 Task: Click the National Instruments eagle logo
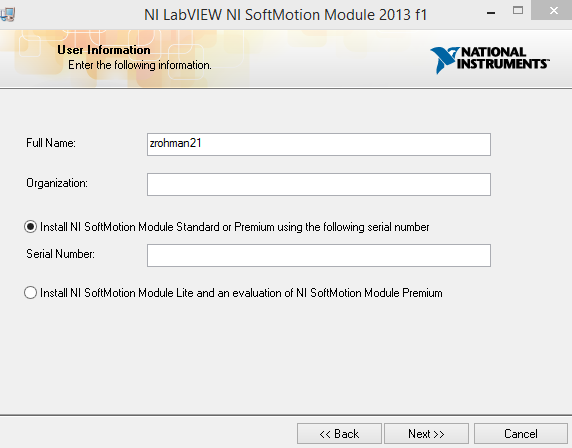(x=444, y=60)
